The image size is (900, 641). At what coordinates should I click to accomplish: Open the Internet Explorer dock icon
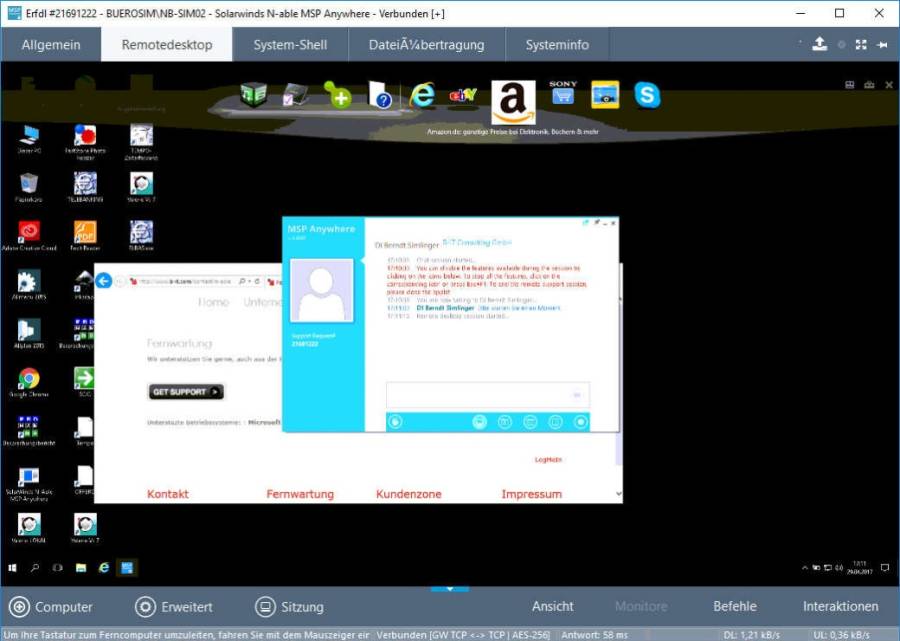click(422, 95)
